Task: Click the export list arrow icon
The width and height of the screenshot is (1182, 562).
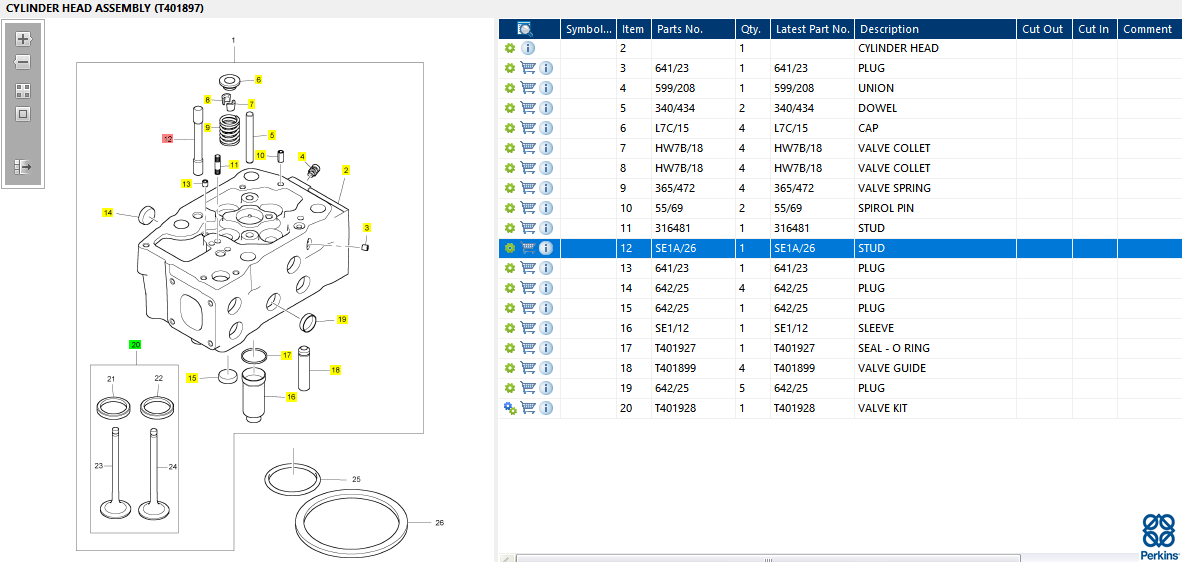Action: click(23, 166)
